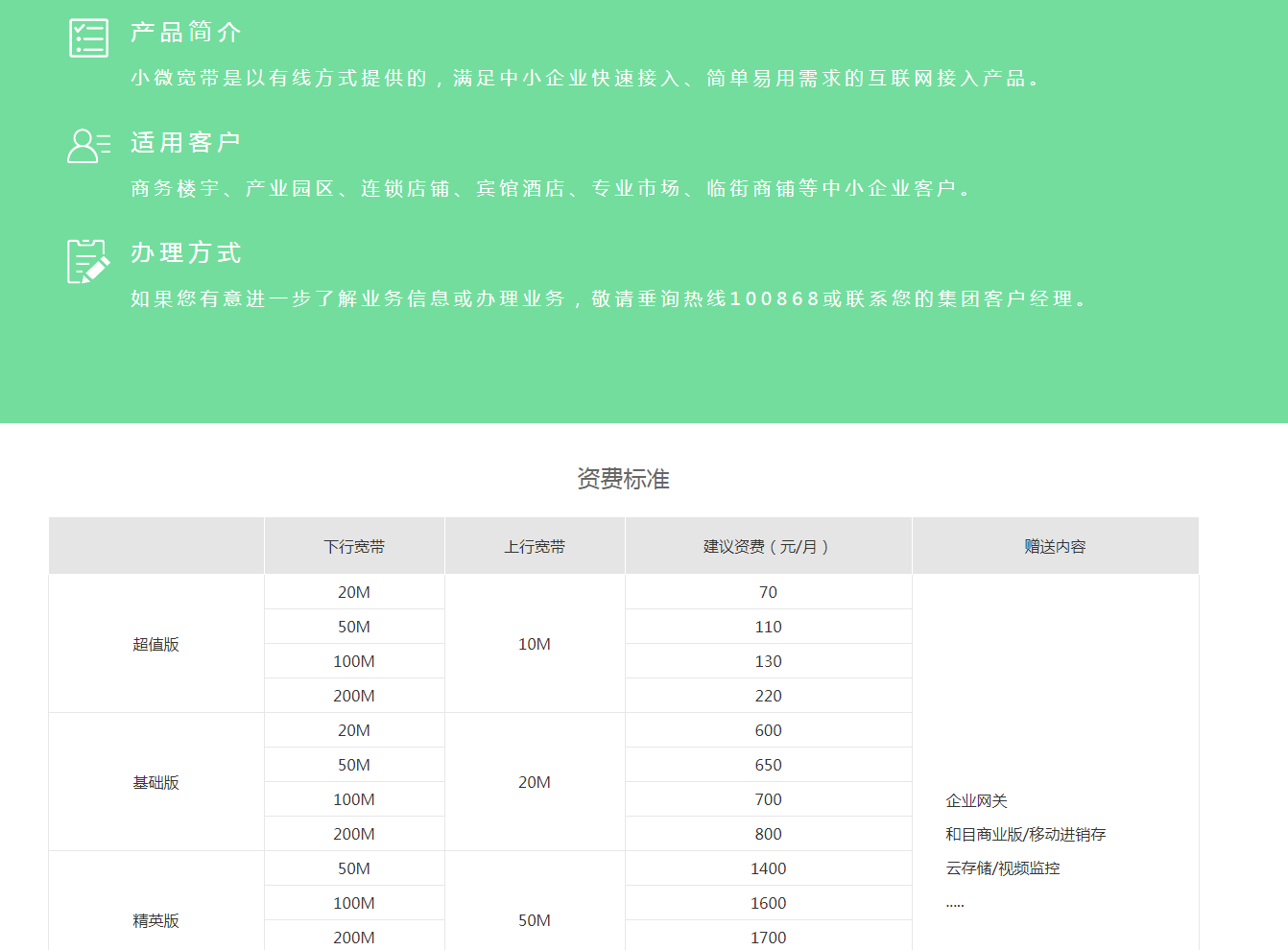Select the 适用客户 heading
Image resolution: width=1288 pixels, height=950 pixels.
tap(186, 143)
